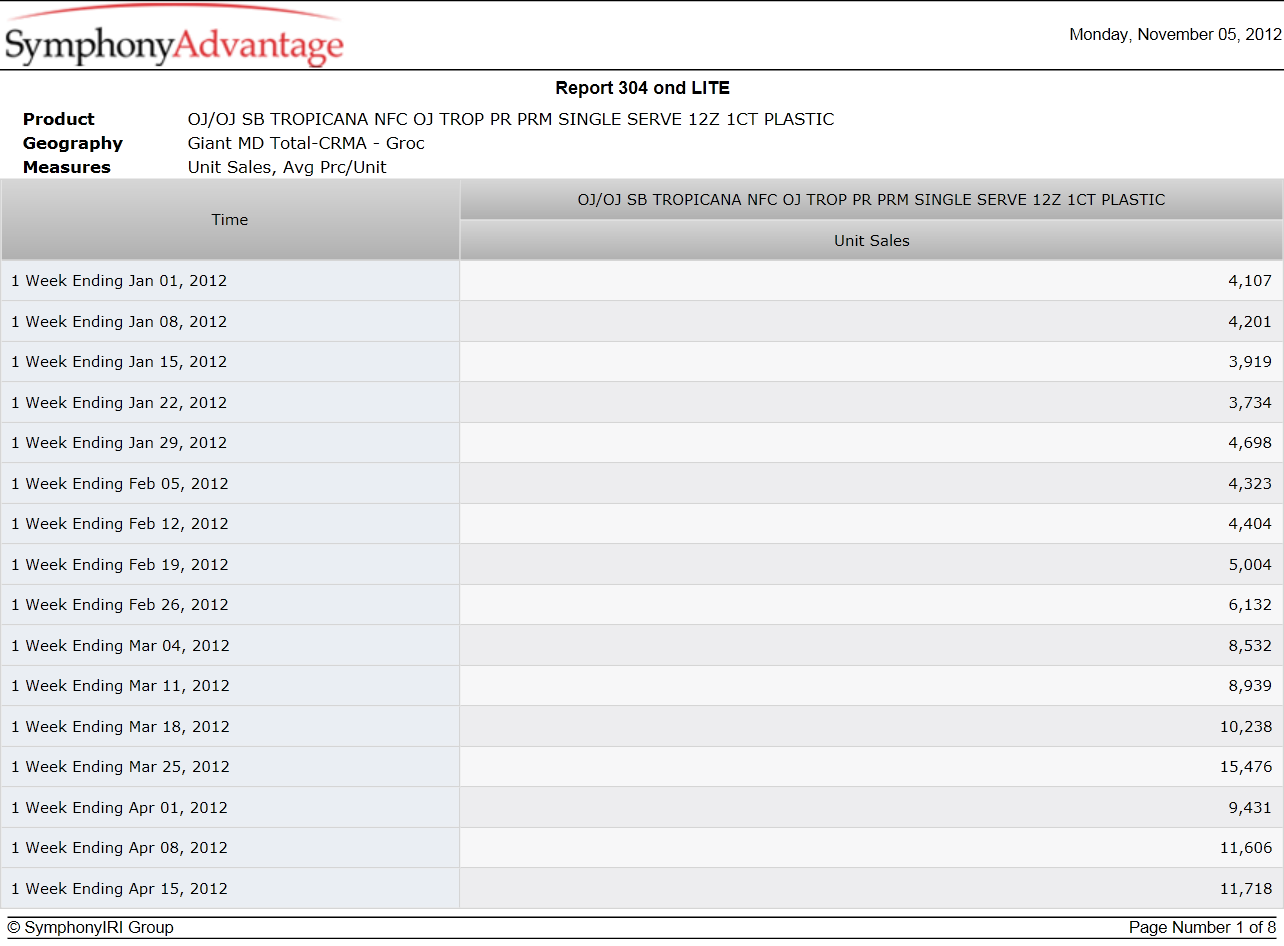Screen dimensions: 1284x946
Task: Click the Page Number 1 of 8 footer
Action: click(x=1202, y=927)
